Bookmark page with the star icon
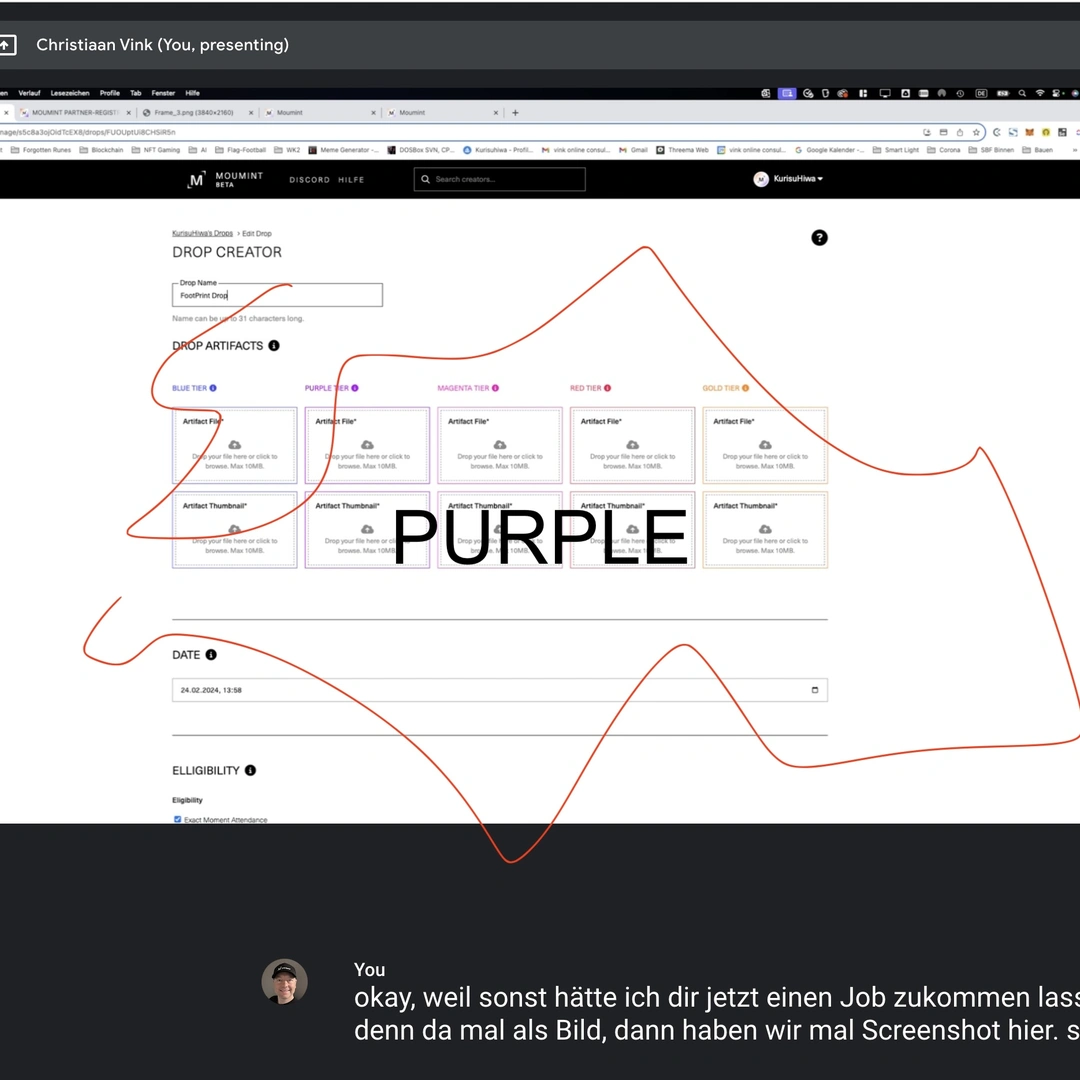This screenshot has width=1080, height=1080. (x=976, y=132)
